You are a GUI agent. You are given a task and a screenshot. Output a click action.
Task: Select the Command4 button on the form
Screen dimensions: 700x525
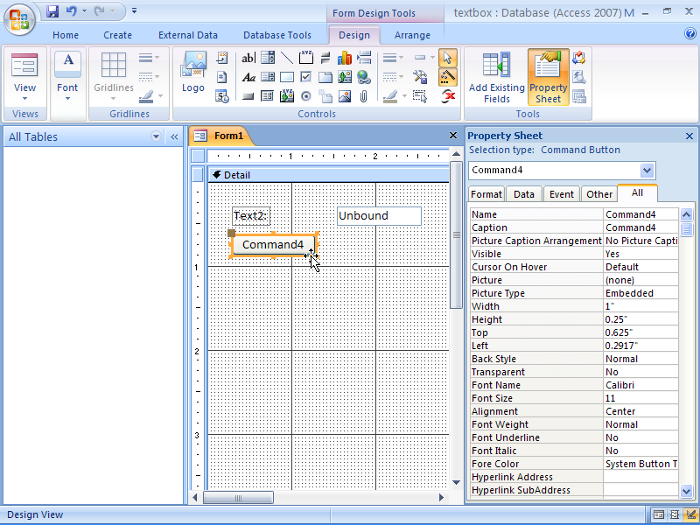[273, 245]
